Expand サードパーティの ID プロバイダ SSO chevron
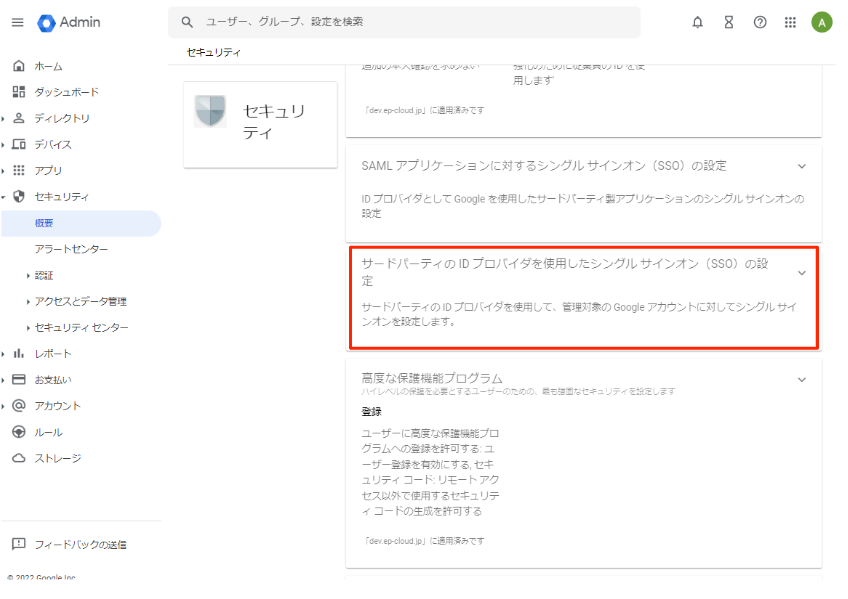Screen dimensions: 848x599 click(x=802, y=272)
